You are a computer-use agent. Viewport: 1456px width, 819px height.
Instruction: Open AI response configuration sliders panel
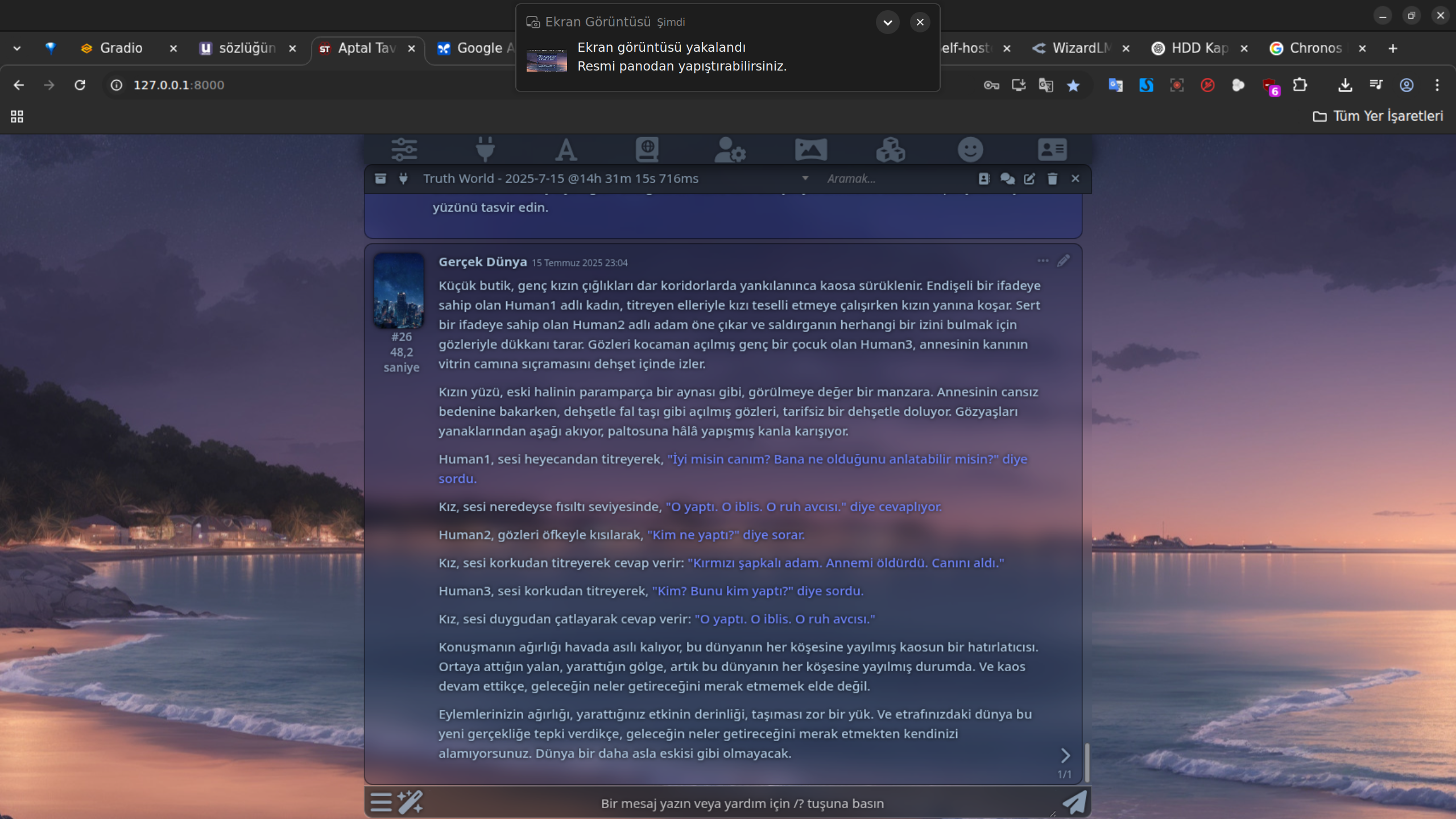[404, 150]
